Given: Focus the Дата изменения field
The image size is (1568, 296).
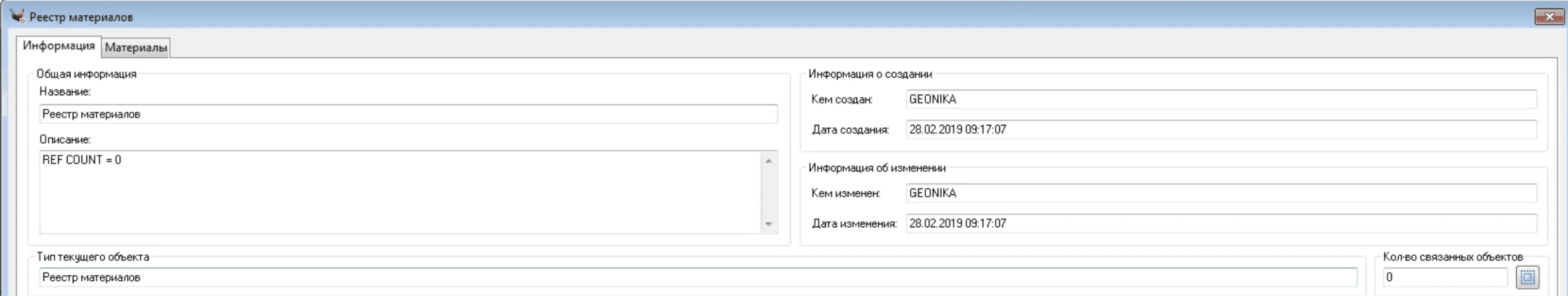Looking at the screenshot, I should pos(1220,224).
